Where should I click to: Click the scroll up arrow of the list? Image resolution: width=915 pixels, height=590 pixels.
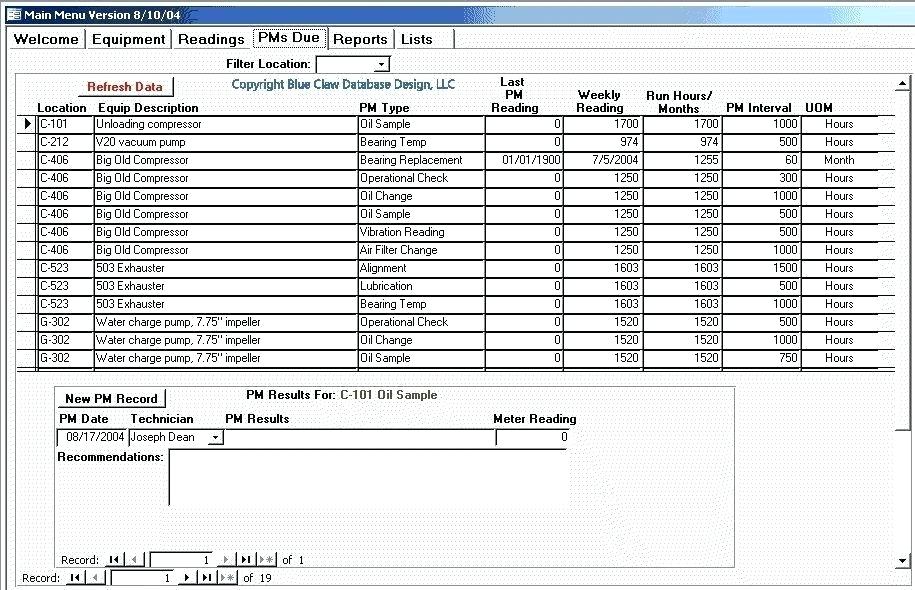point(902,84)
